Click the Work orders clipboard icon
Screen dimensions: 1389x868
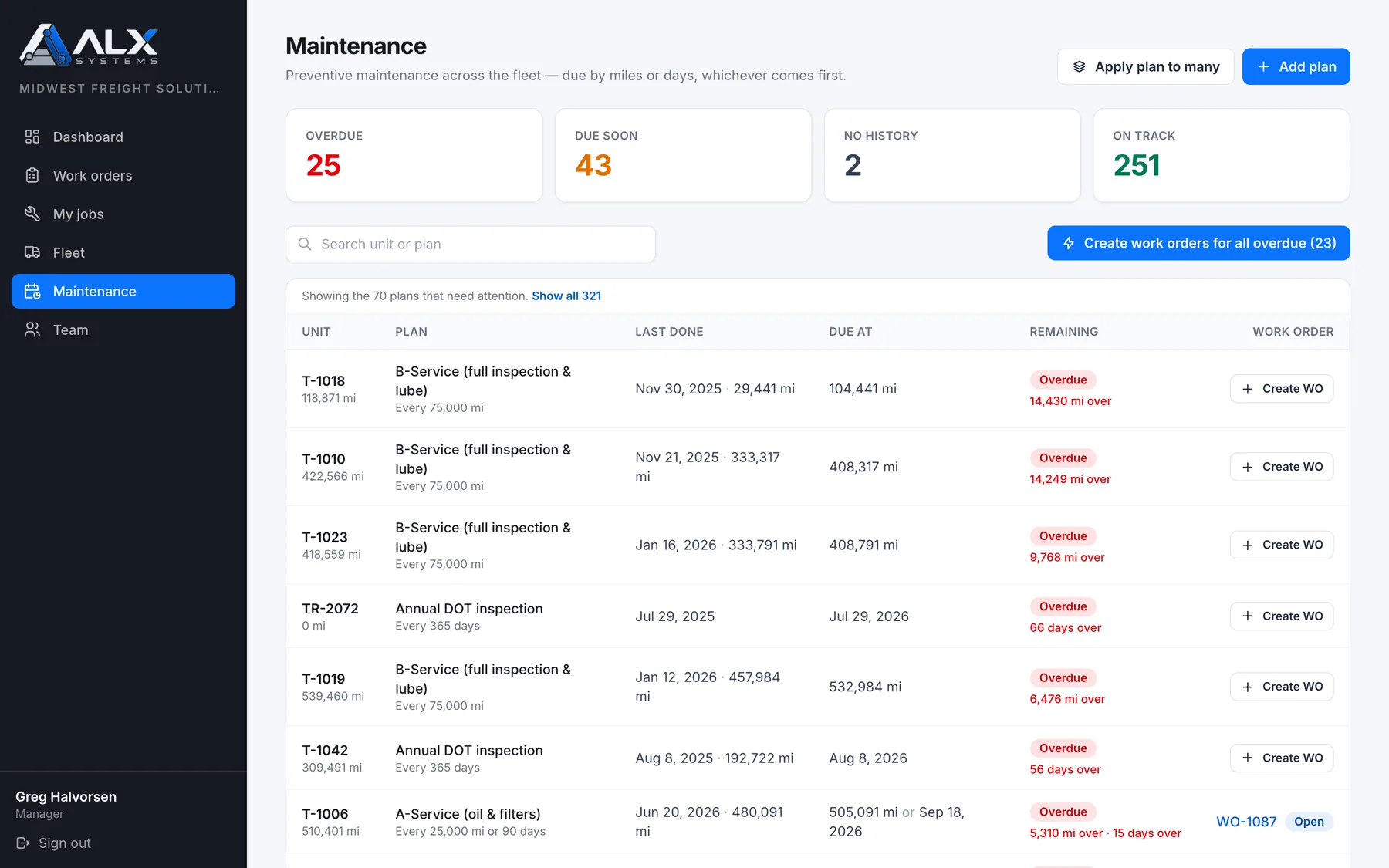click(x=32, y=175)
